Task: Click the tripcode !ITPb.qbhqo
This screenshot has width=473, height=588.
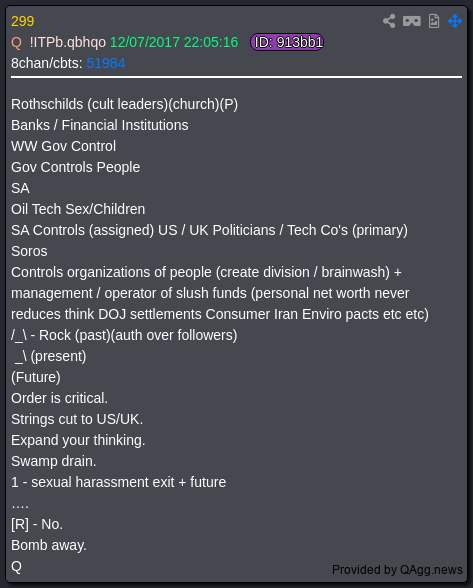Action: [68, 42]
